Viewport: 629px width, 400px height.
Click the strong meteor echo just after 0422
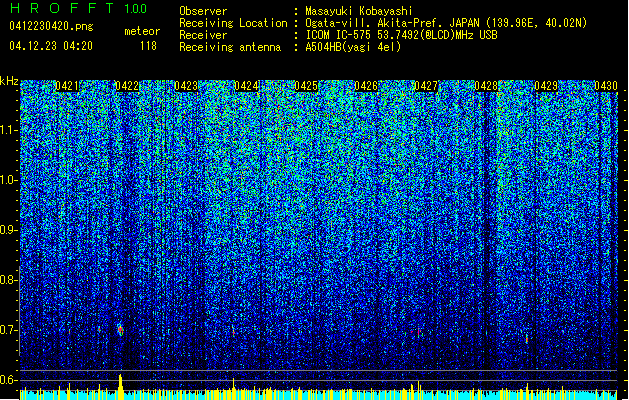tap(120, 330)
